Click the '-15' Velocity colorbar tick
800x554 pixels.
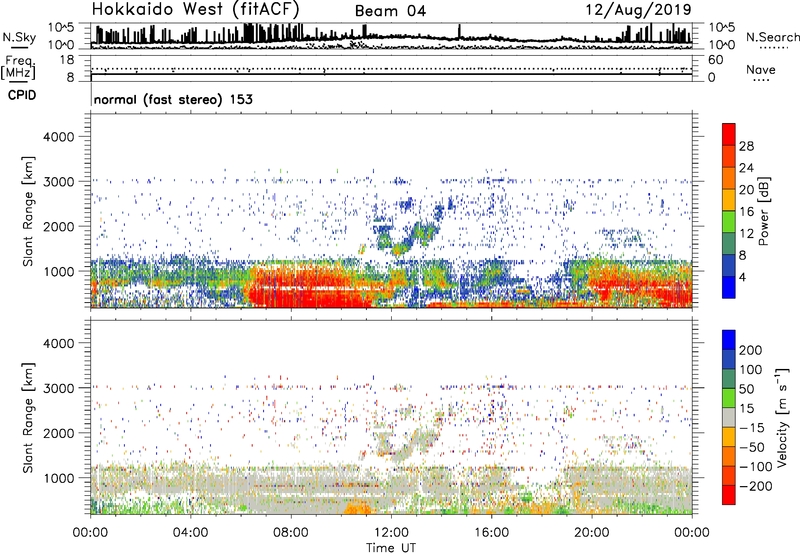pyautogui.click(x=751, y=428)
